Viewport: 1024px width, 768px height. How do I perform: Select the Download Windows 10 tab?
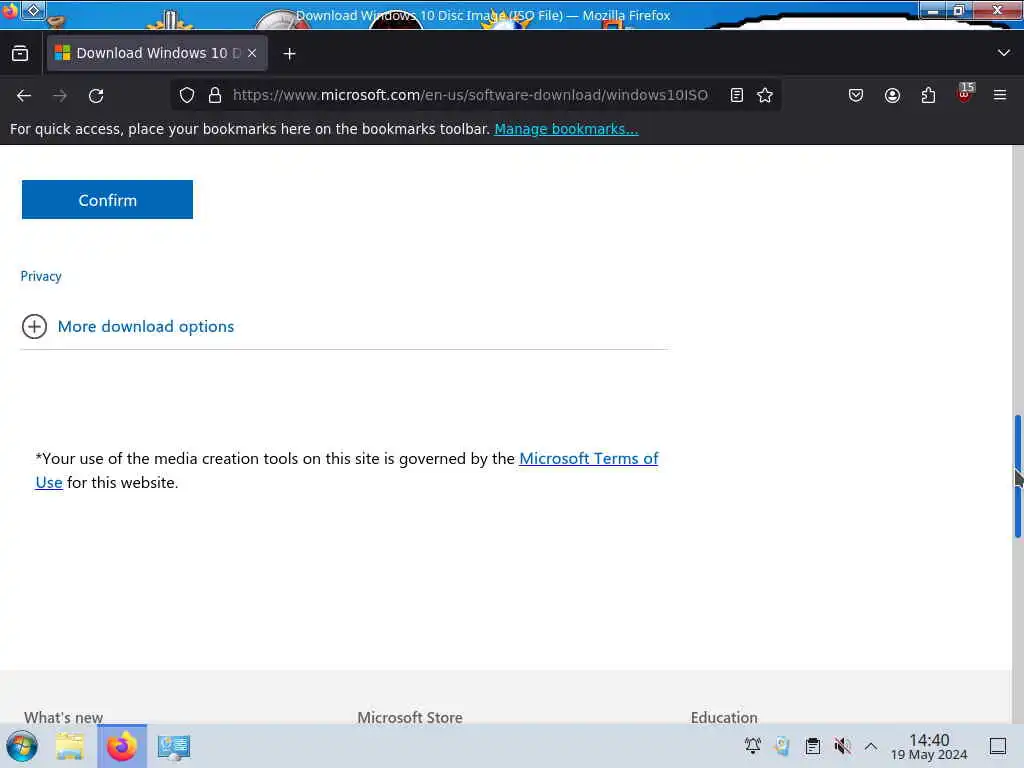(x=157, y=53)
